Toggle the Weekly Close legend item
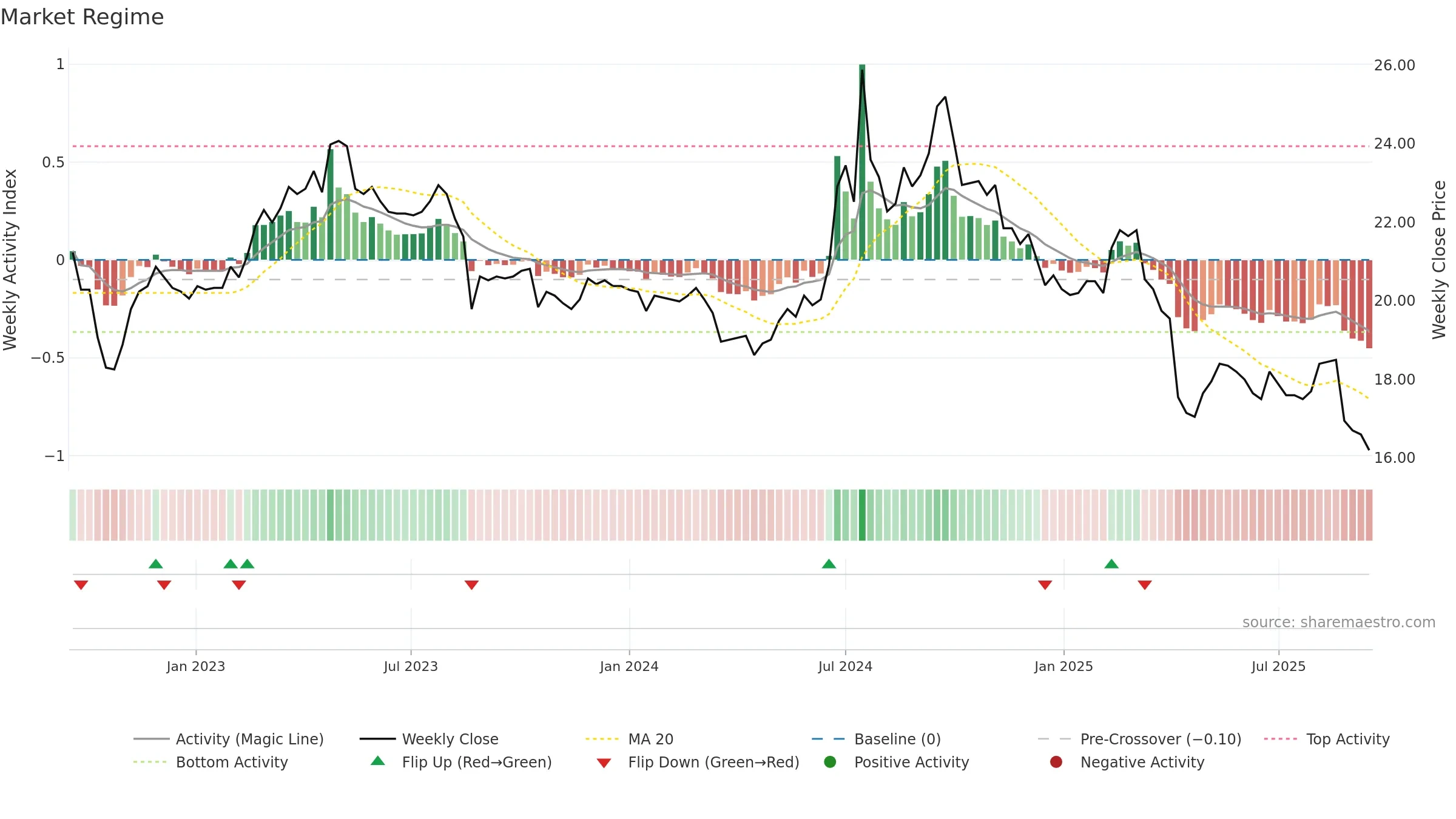Screen dimensions: 1456x819 tap(429, 739)
